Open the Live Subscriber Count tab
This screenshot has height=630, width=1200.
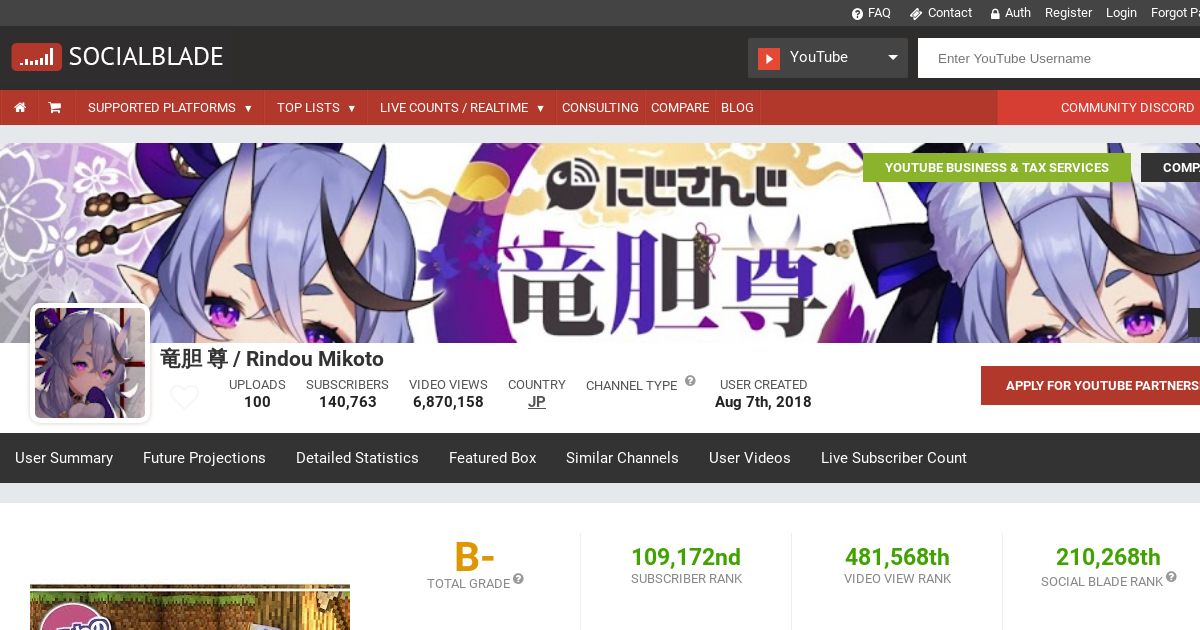(894, 458)
